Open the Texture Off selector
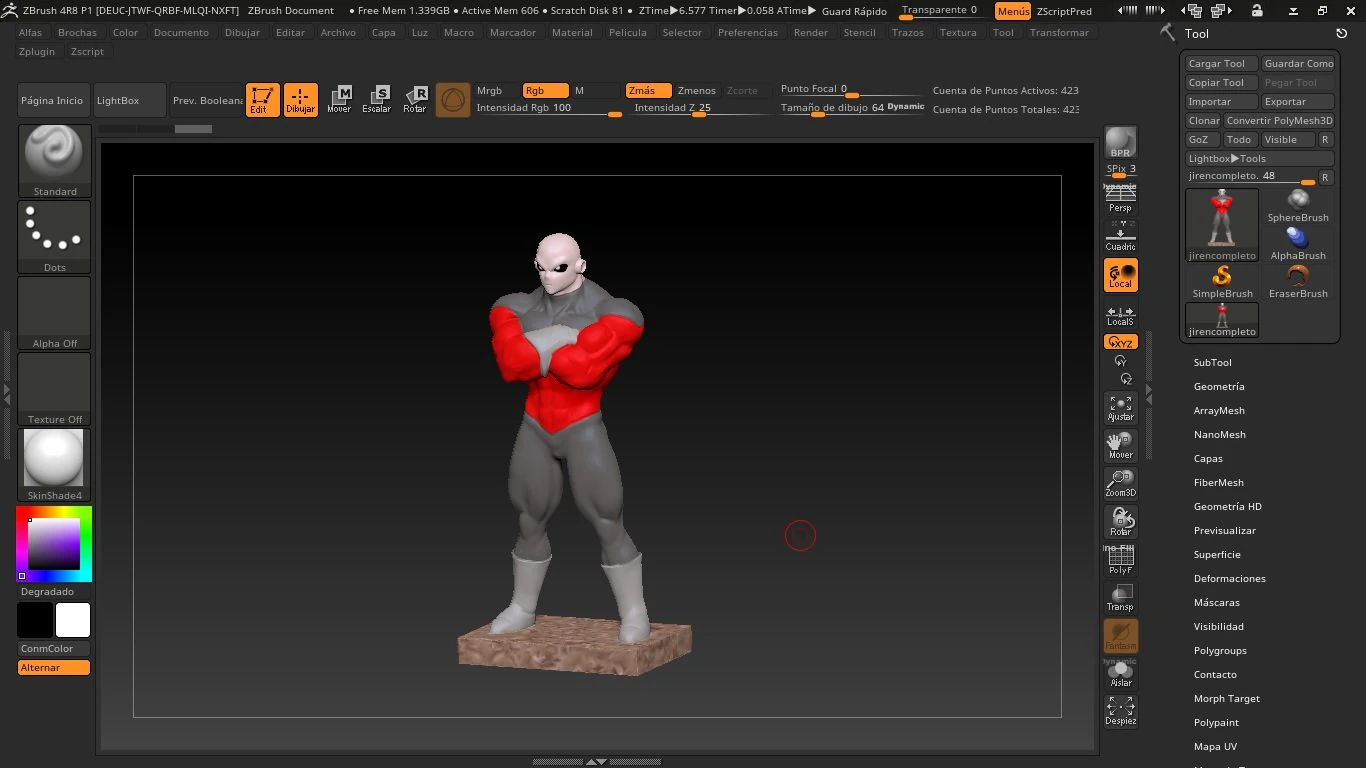The width and height of the screenshot is (1366, 768). [x=55, y=389]
